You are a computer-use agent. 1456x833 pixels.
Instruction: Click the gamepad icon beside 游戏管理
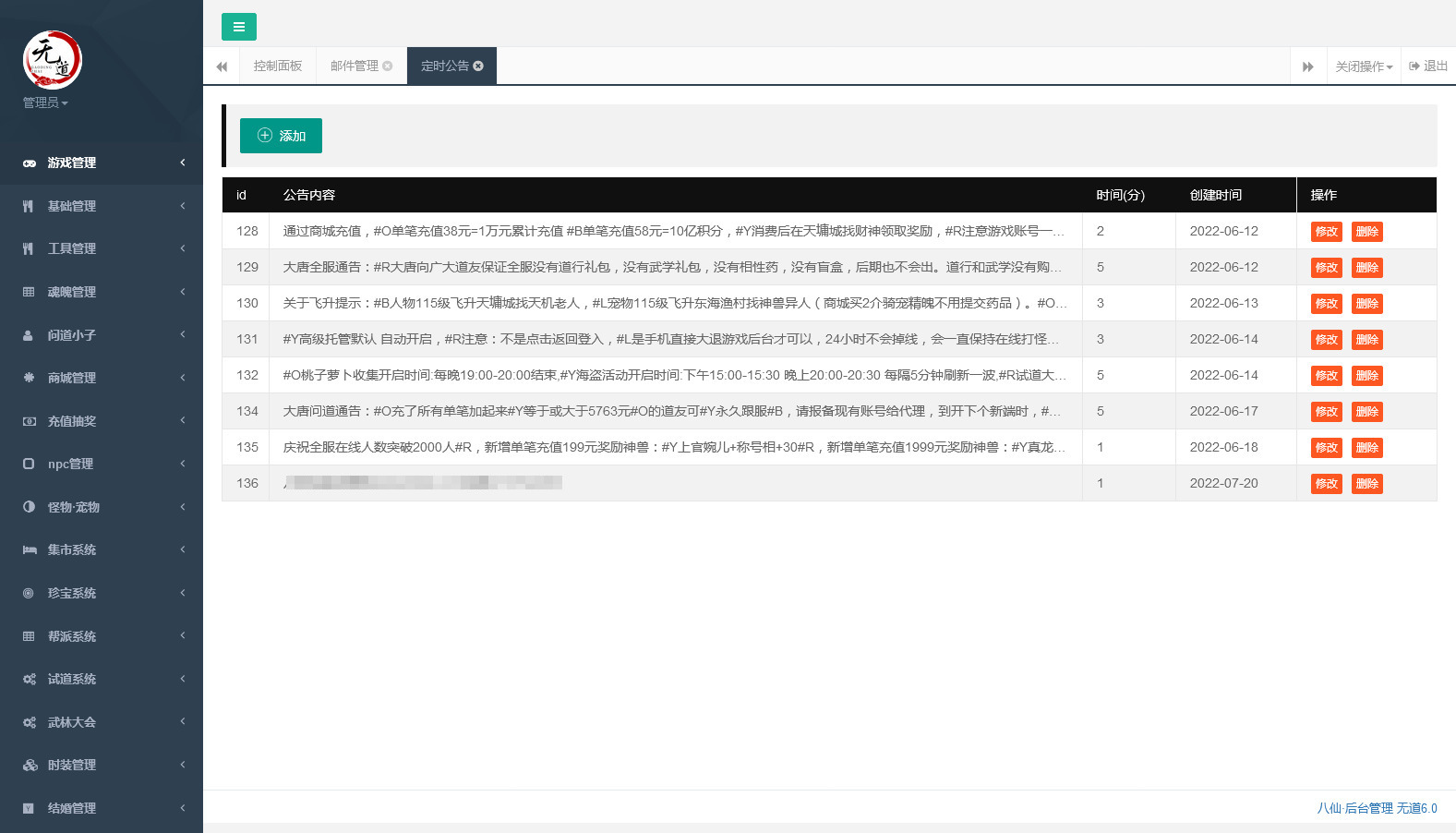[x=30, y=163]
